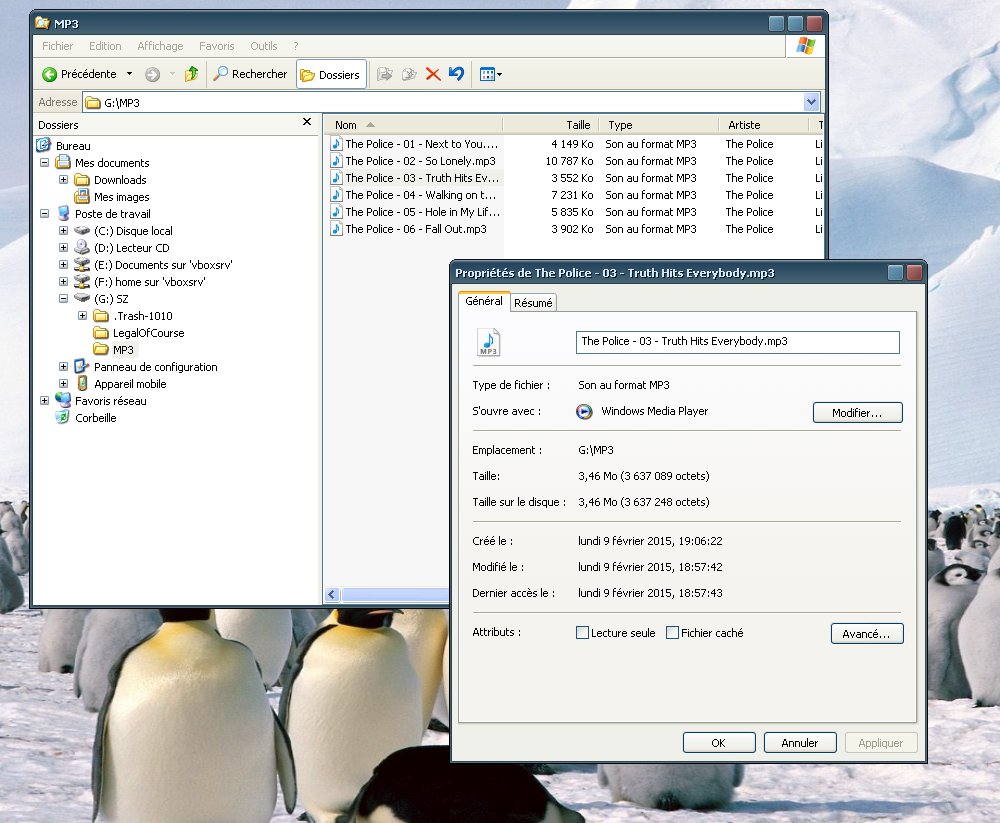Sort files by the Artiste column
This screenshot has width=1000, height=823.
[x=763, y=125]
